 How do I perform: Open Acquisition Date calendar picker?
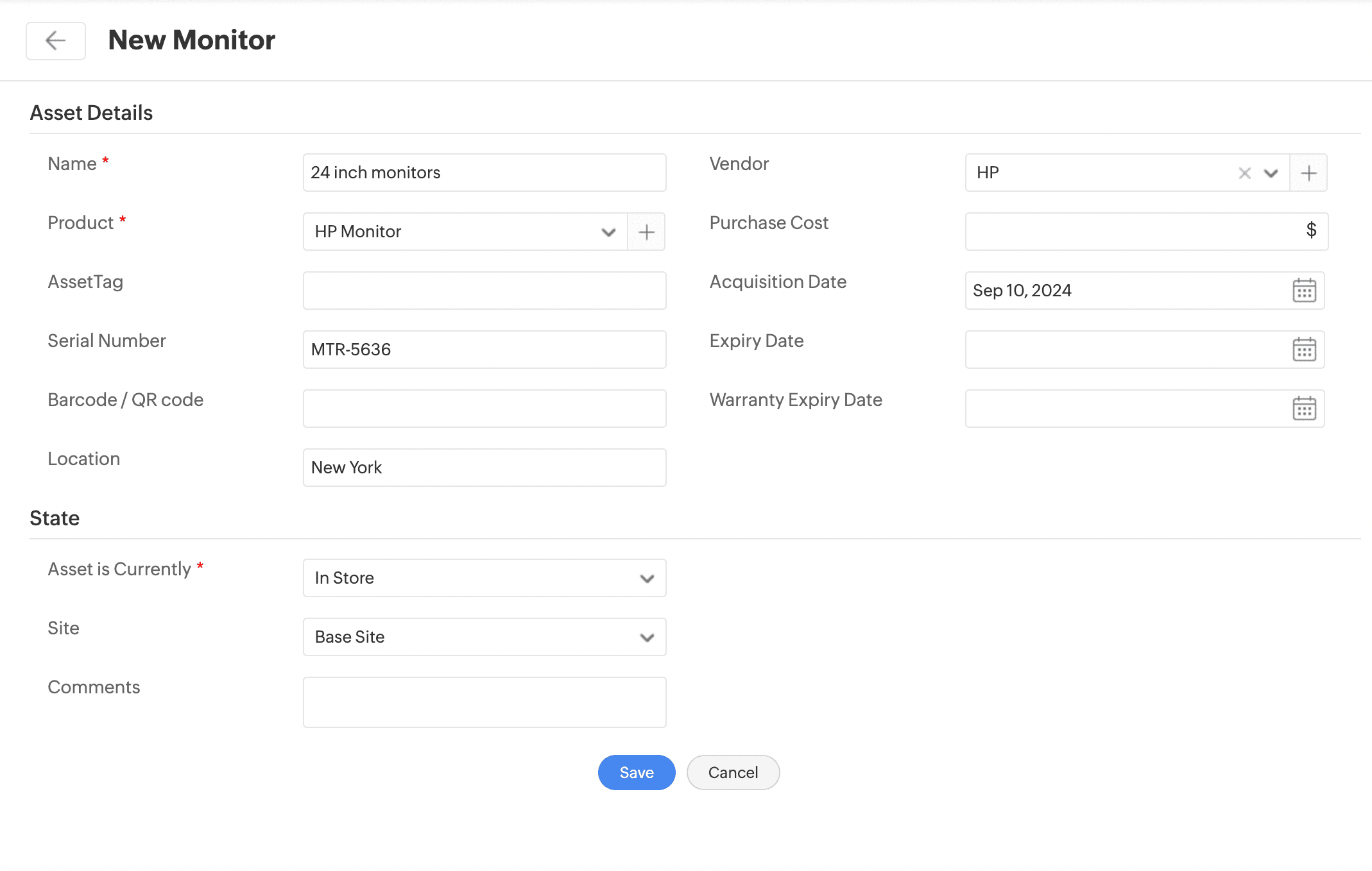click(1303, 291)
